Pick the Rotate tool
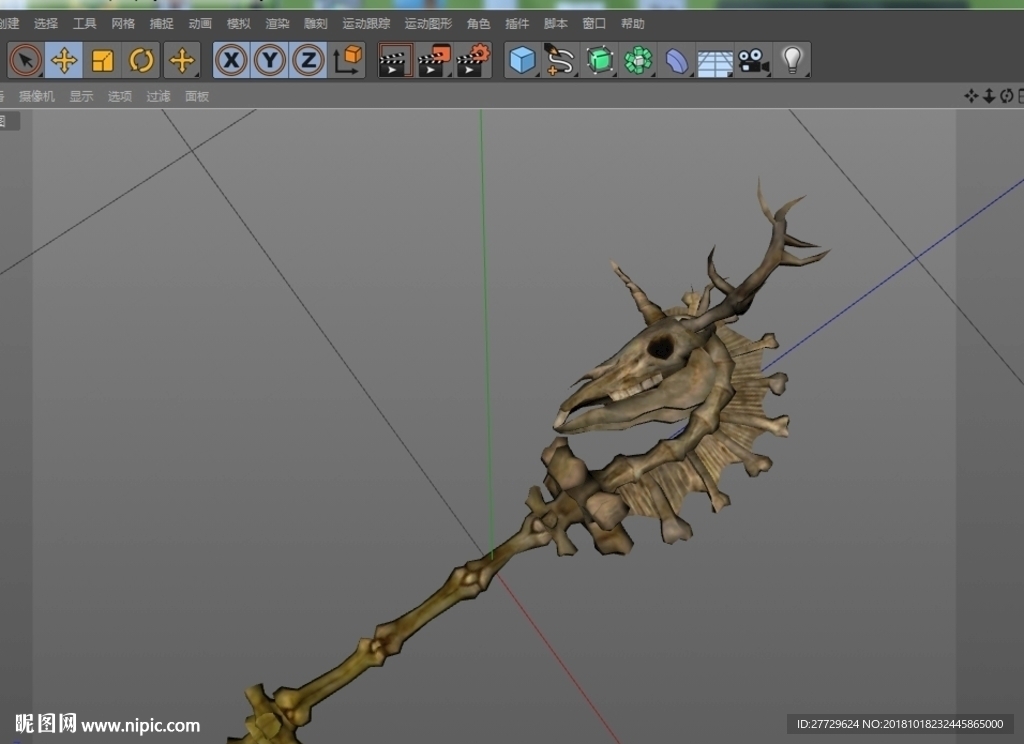Image resolution: width=1024 pixels, height=744 pixels. tap(141, 60)
